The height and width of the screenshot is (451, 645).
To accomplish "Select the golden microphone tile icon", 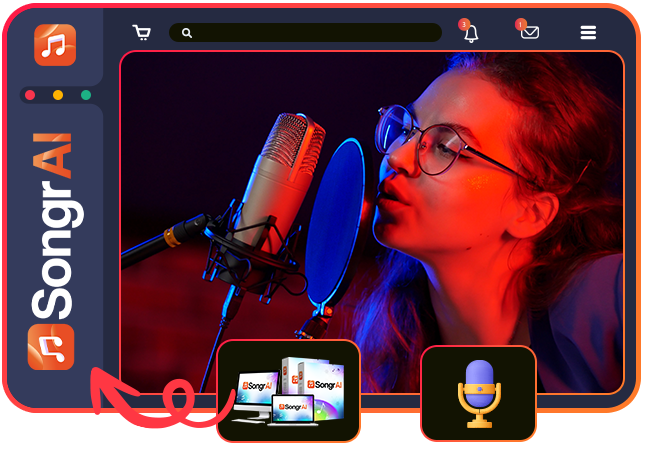I will click(478, 392).
